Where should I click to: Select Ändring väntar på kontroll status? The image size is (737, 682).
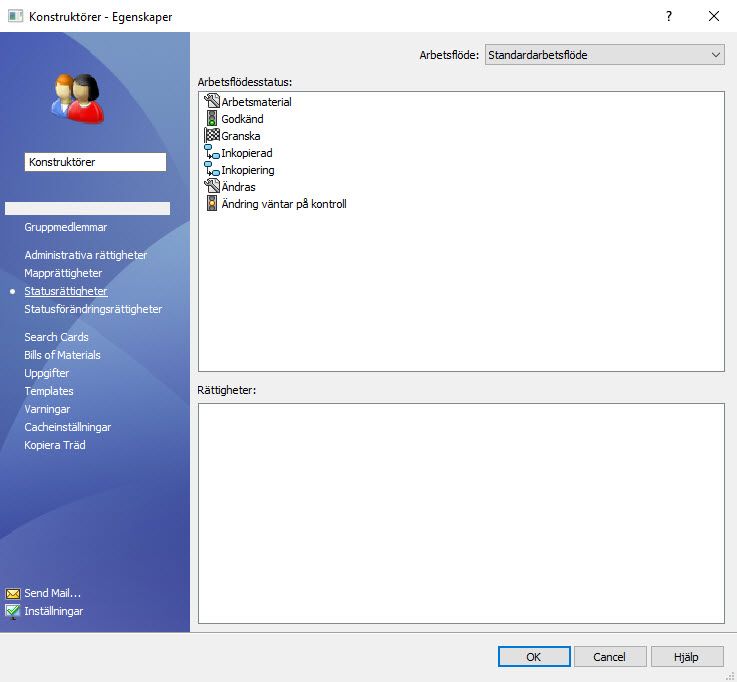284,204
